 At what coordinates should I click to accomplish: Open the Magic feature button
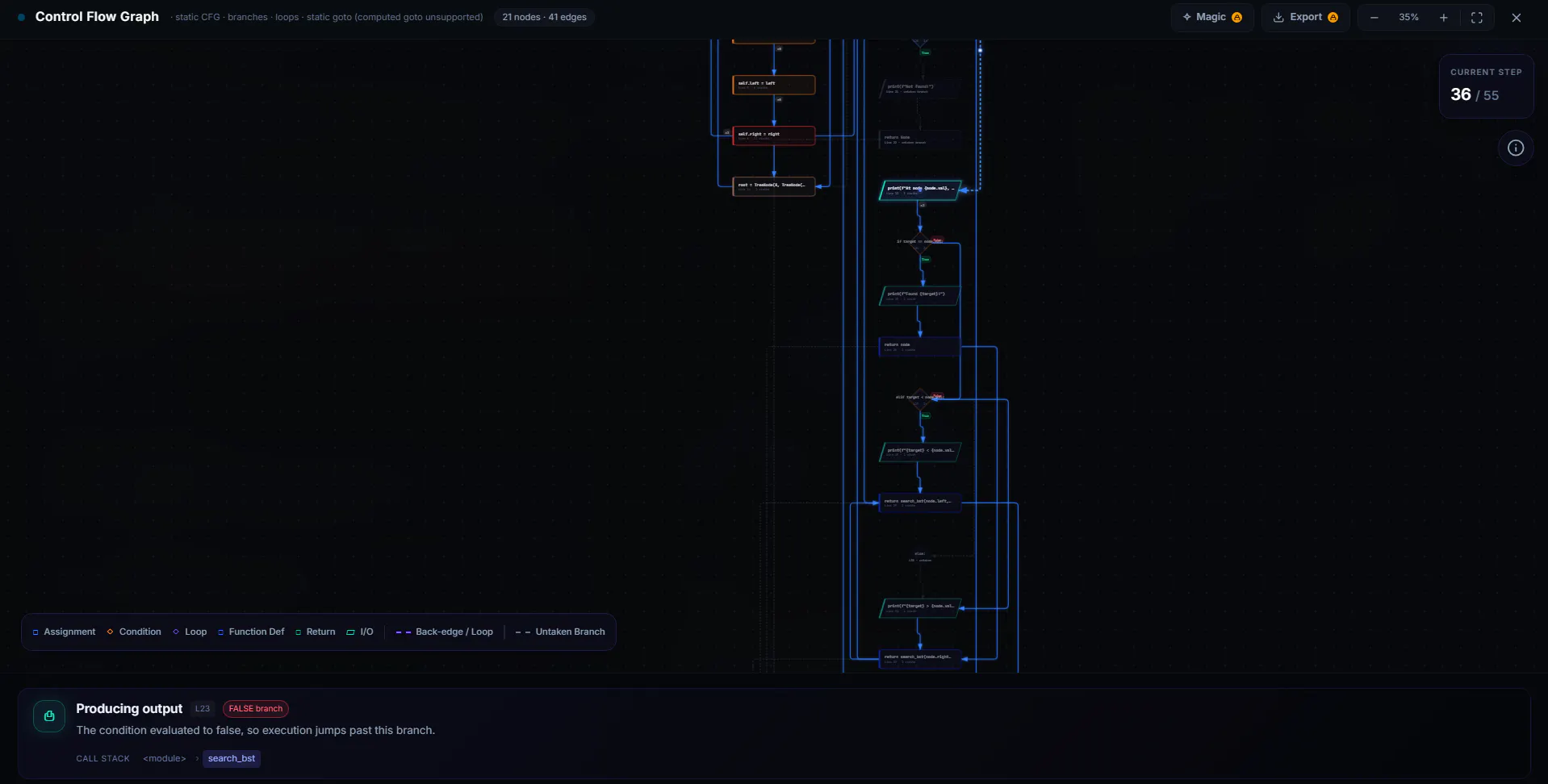coord(1211,17)
